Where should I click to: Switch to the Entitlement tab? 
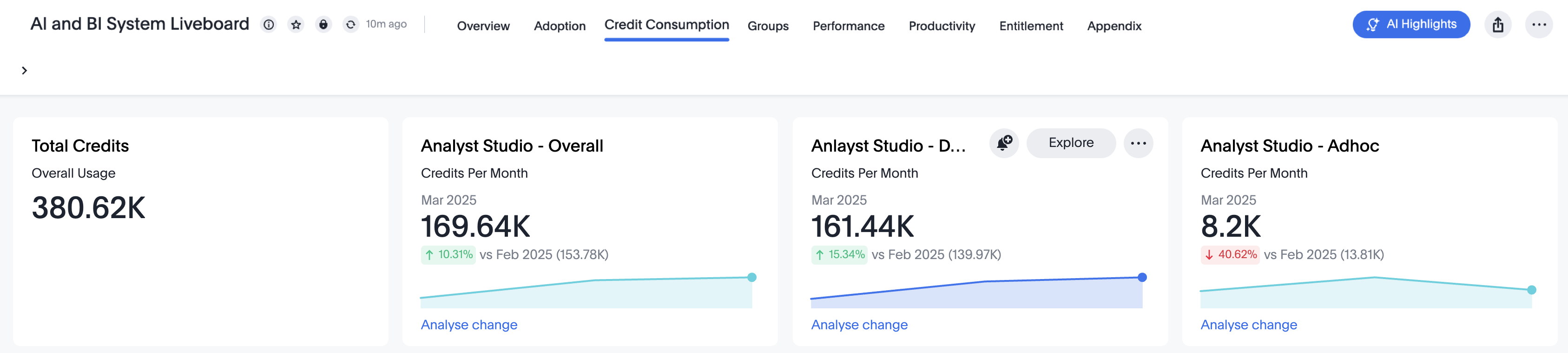pos(1031,26)
